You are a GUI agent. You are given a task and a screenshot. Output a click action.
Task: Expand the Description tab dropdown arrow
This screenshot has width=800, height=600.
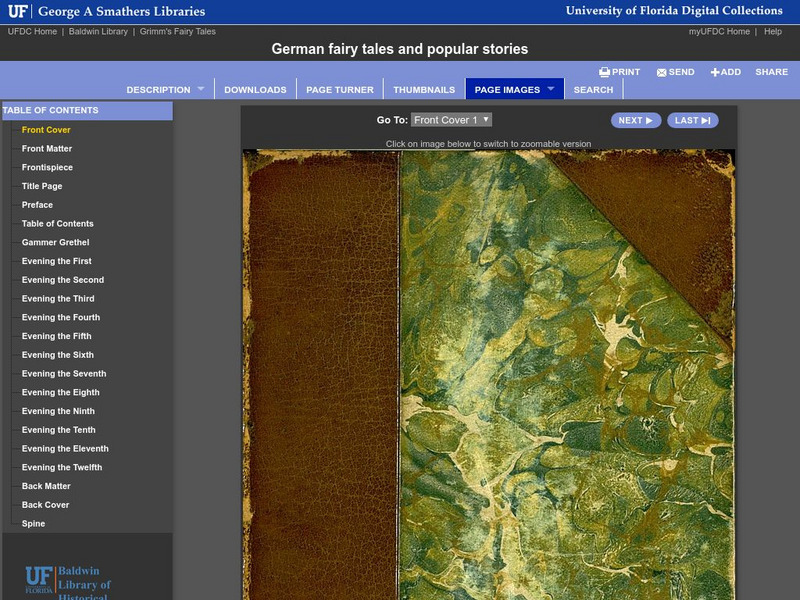point(200,89)
